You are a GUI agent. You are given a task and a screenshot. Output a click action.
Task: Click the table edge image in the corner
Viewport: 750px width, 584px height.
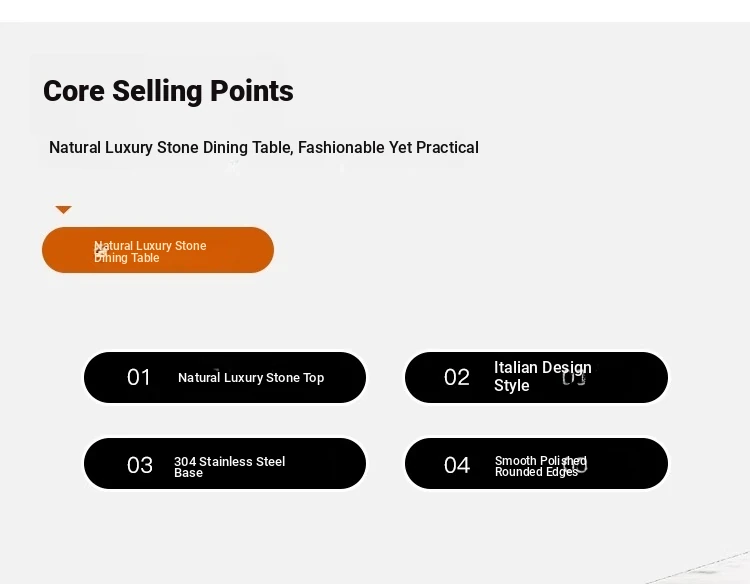(x=703, y=568)
